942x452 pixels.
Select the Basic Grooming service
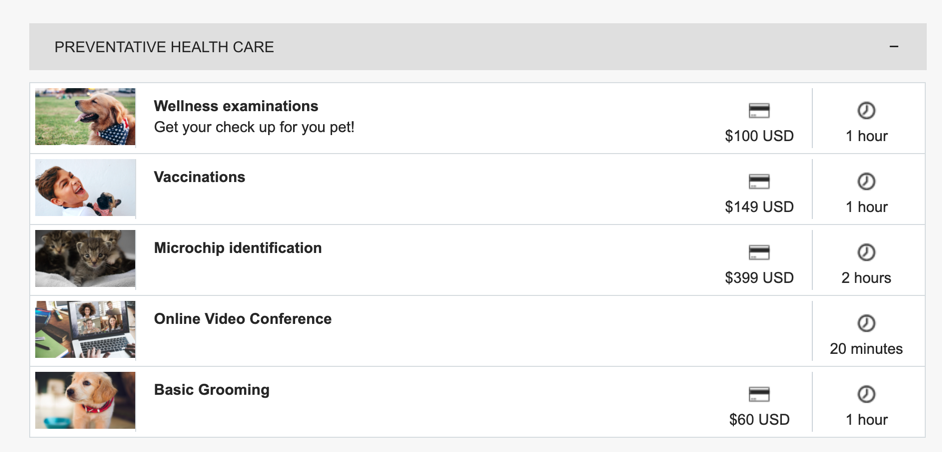click(x=211, y=389)
